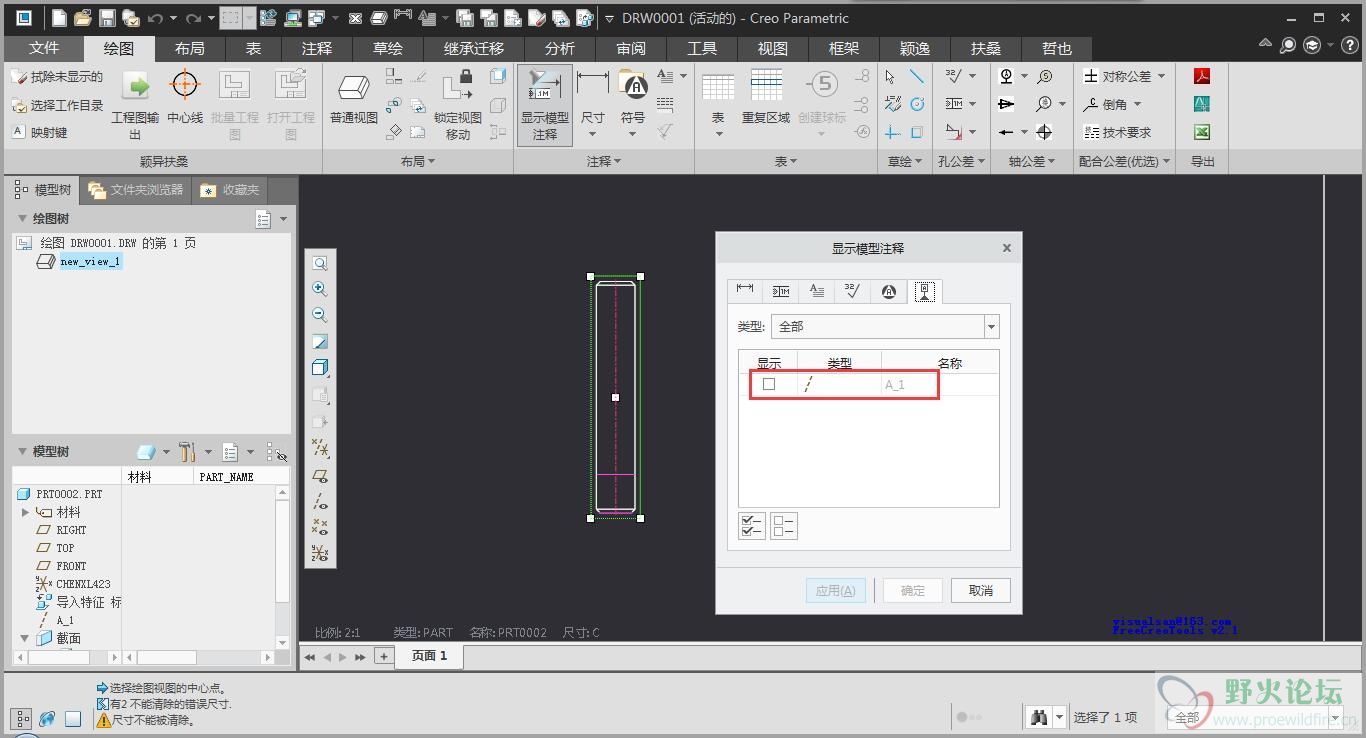Select CHENXL423 in the model tree
The width and height of the screenshot is (1366, 738).
83,584
